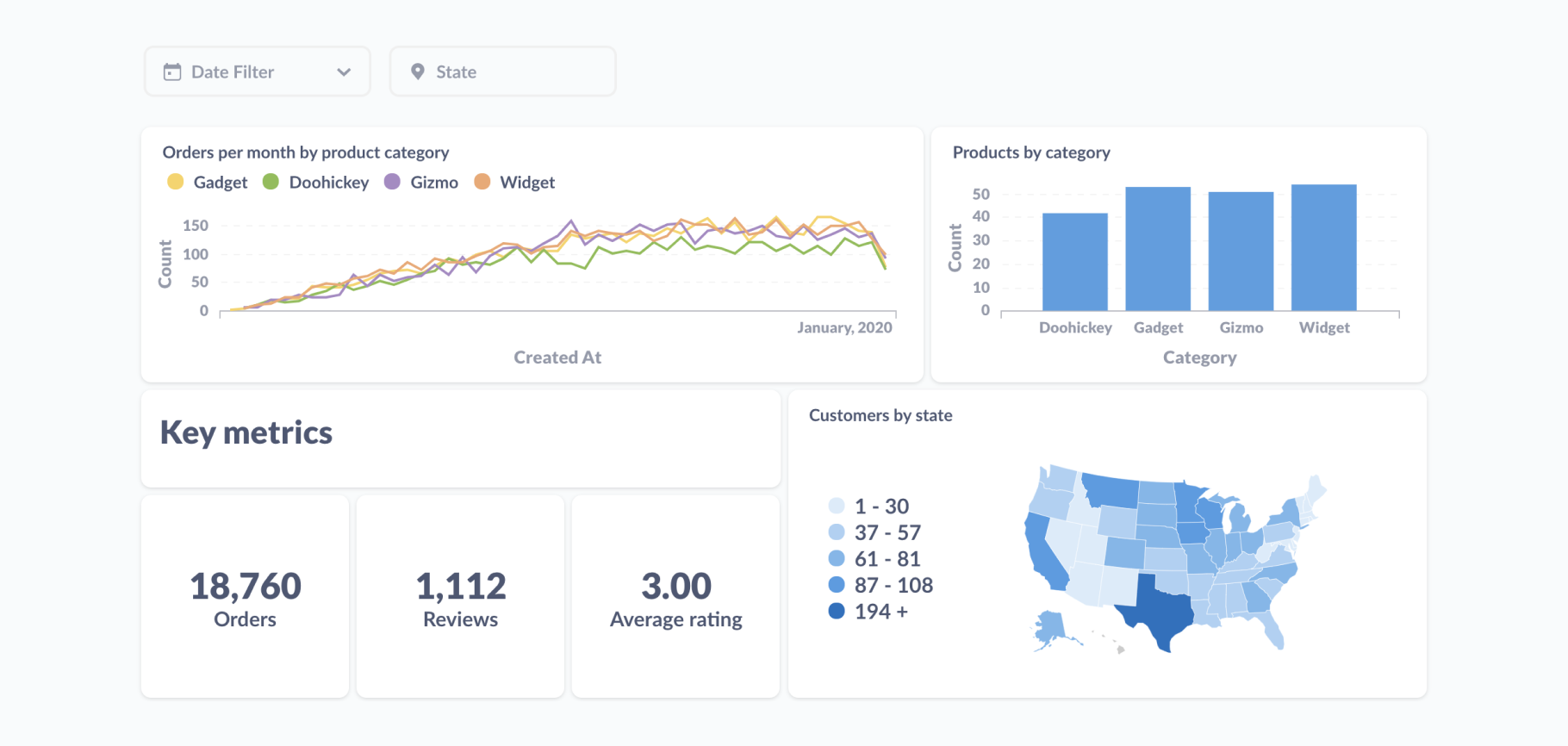1568x746 pixels.
Task: Click the Category axis title
Action: point(1200,357)
